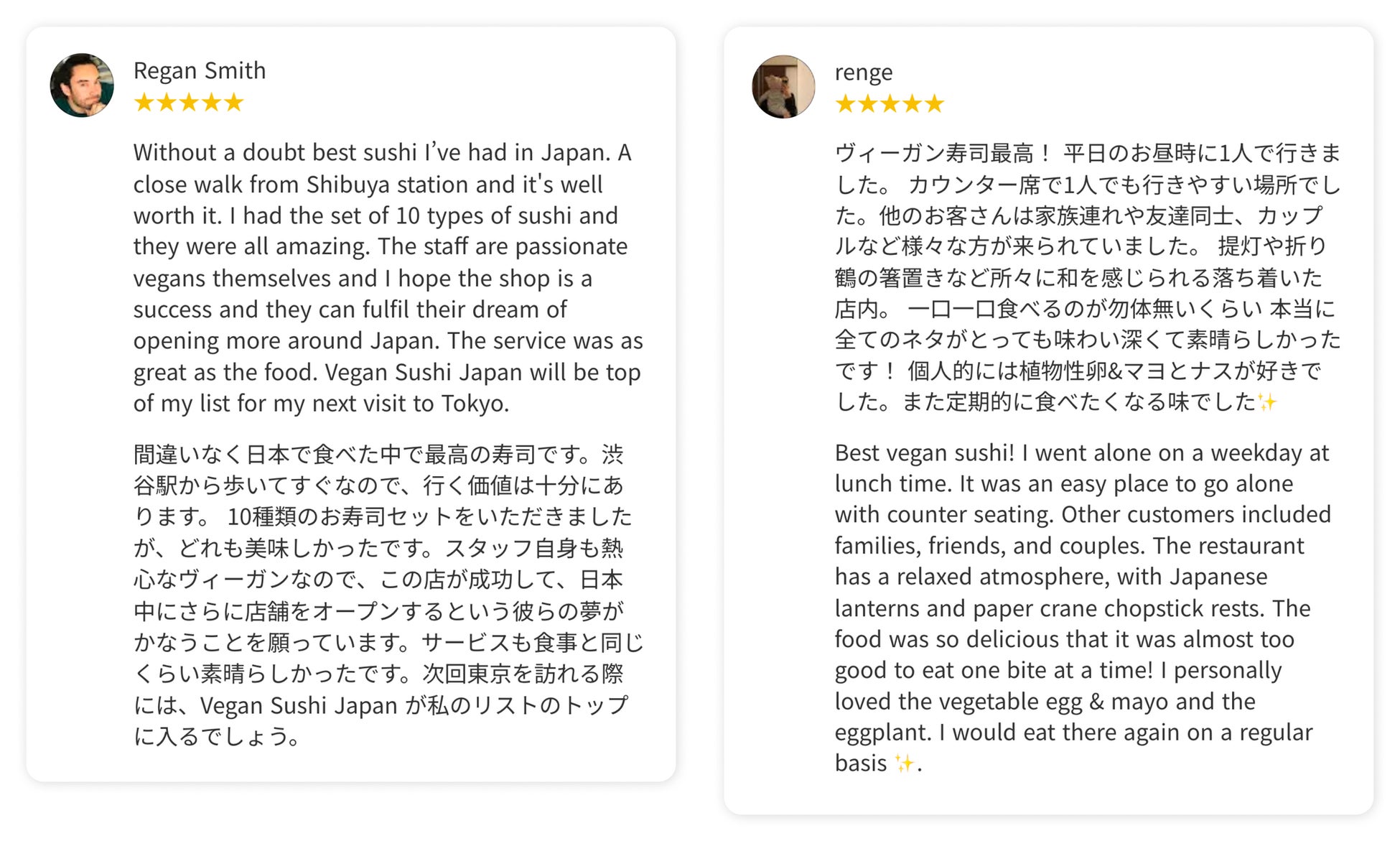The height and width of the screenshot is (841, 1400).
Task: Click the sparkle emoji after "regular basis"
Action: click(x=904, y=763)
